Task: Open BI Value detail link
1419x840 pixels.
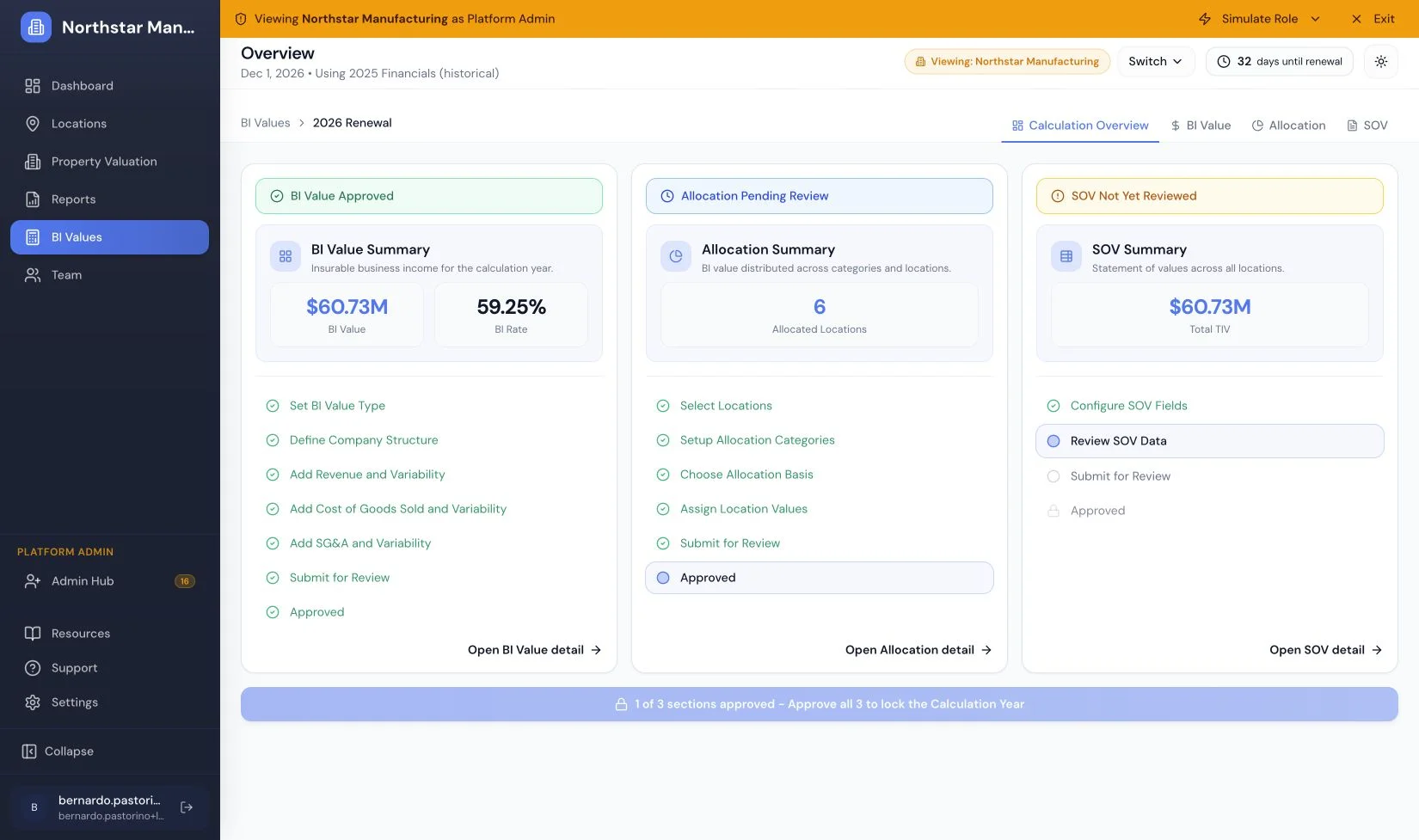Action: 534,650
